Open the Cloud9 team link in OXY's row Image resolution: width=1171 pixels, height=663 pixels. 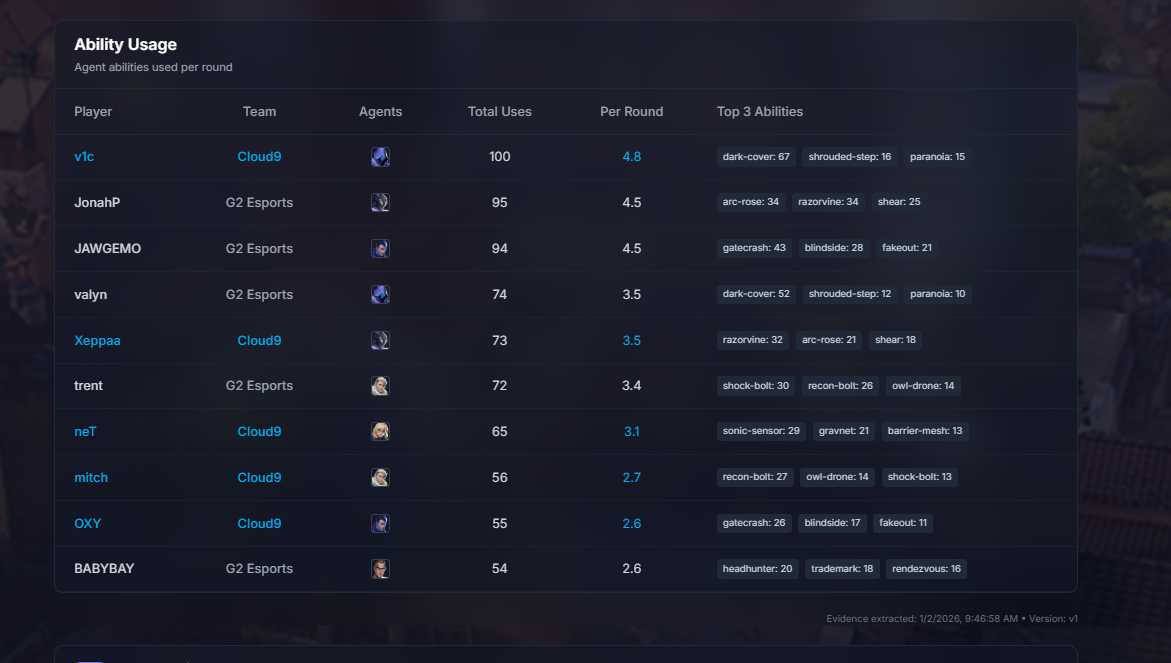pyautogui.click(x=259, y=523)
